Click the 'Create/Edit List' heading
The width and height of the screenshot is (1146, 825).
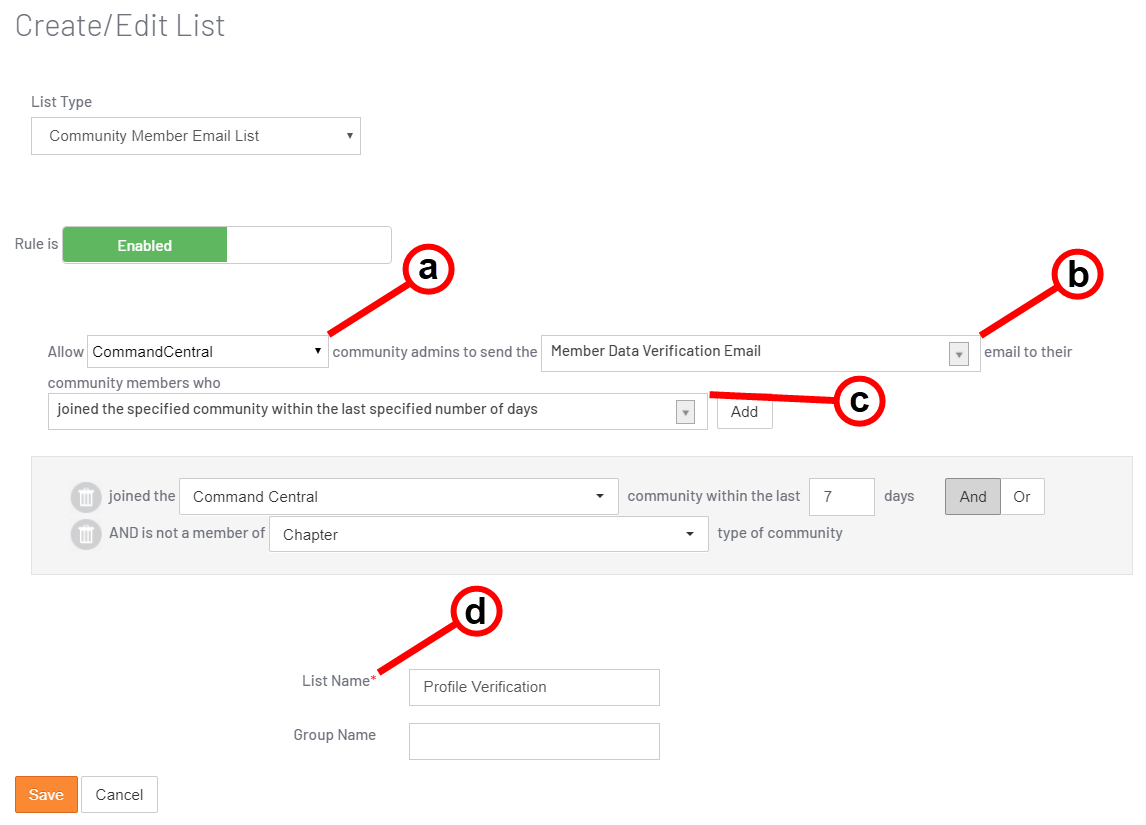[120, 26]
